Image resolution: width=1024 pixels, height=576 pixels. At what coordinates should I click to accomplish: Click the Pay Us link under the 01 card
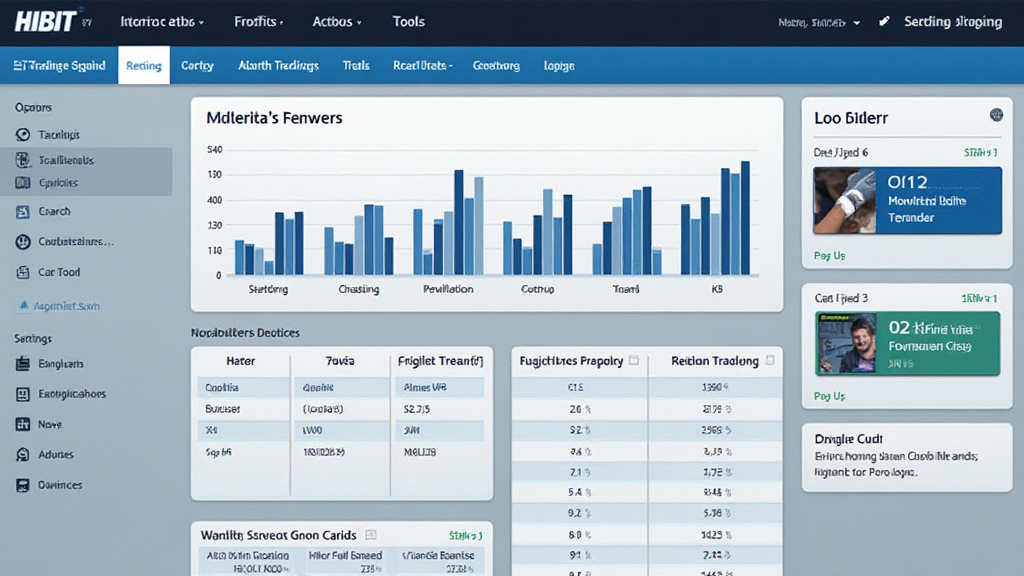(x=829, y=255)
